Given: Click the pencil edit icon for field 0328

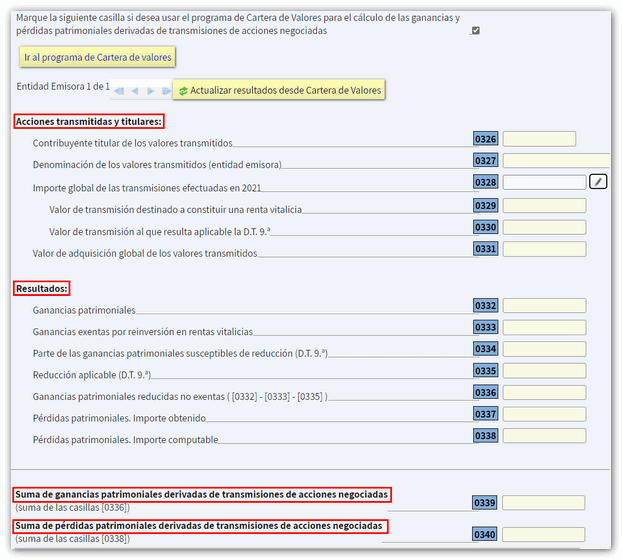Looking at the screenshot, I should 597,182.
